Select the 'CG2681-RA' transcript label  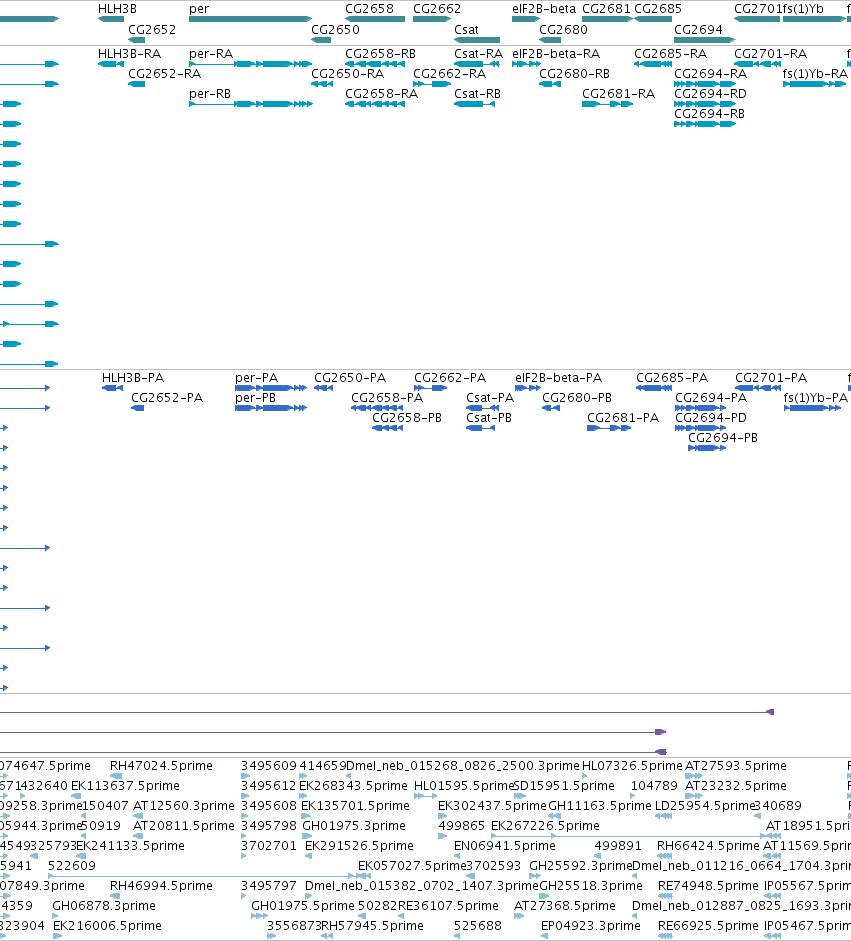tap(618, 94)
